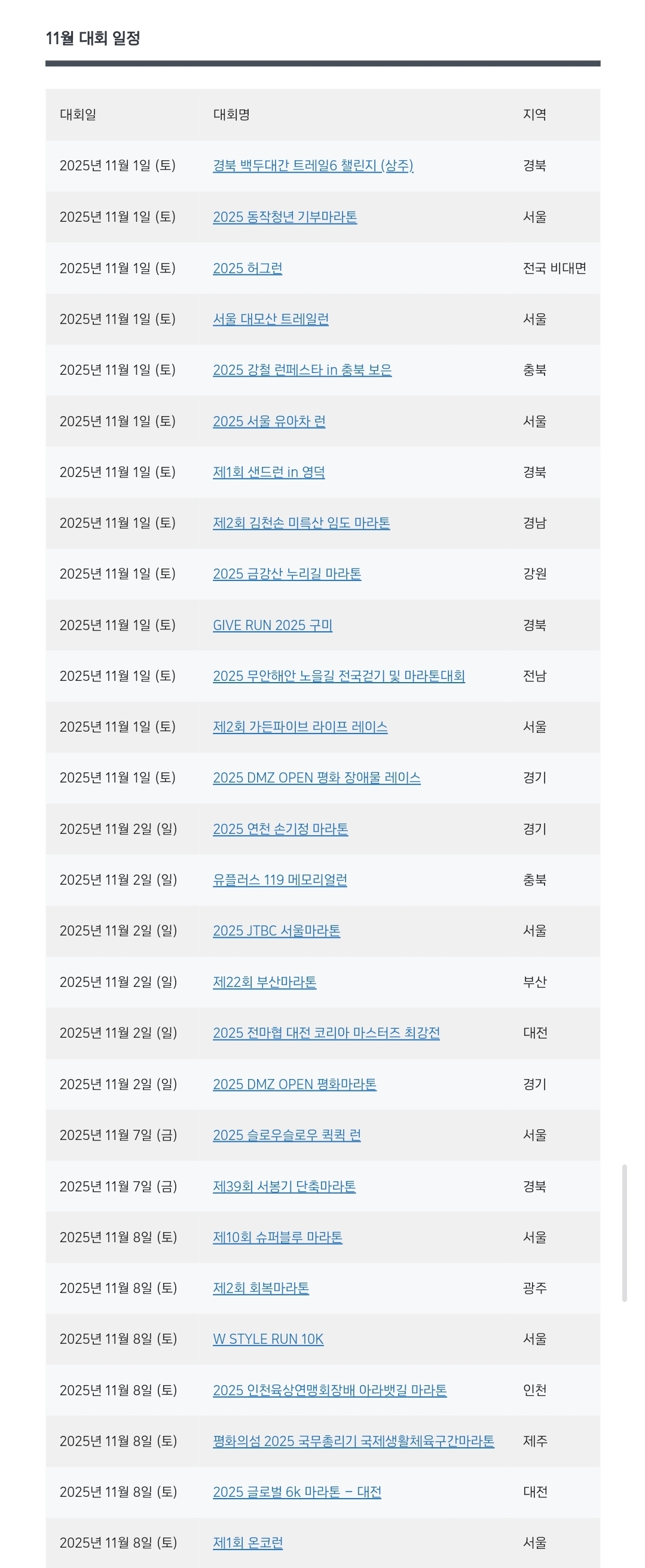Screen dimensions: 645x1568
Task: Click the 2025 허그런 race link
Action: [x=247, y=268]
